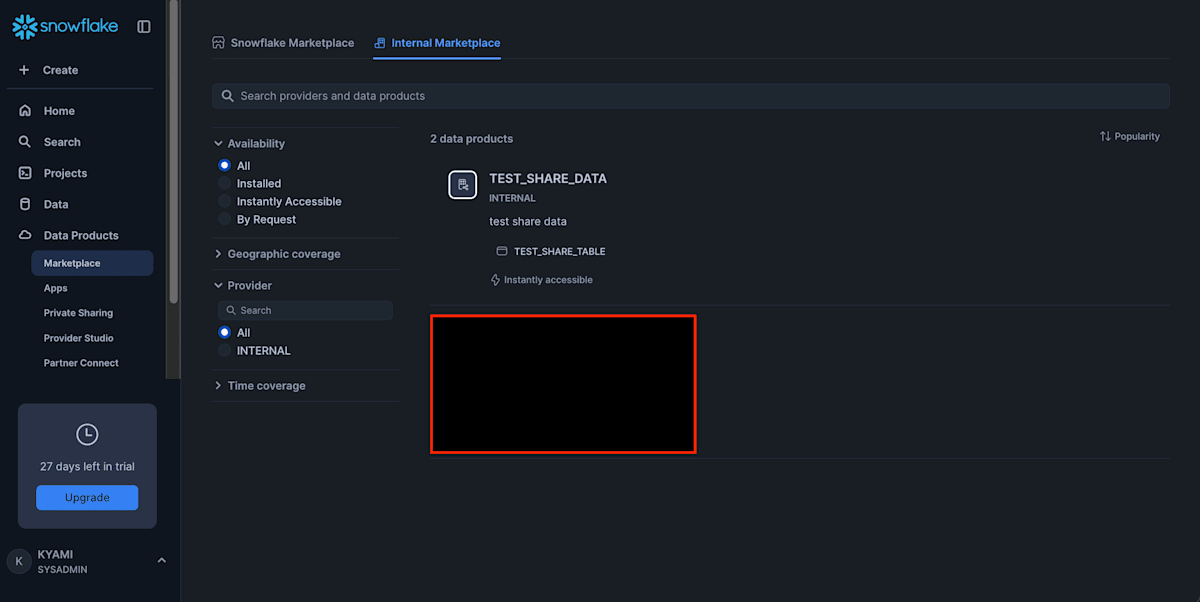Click the Create button label
1200x602 pixels.
(x=60, y=70)
